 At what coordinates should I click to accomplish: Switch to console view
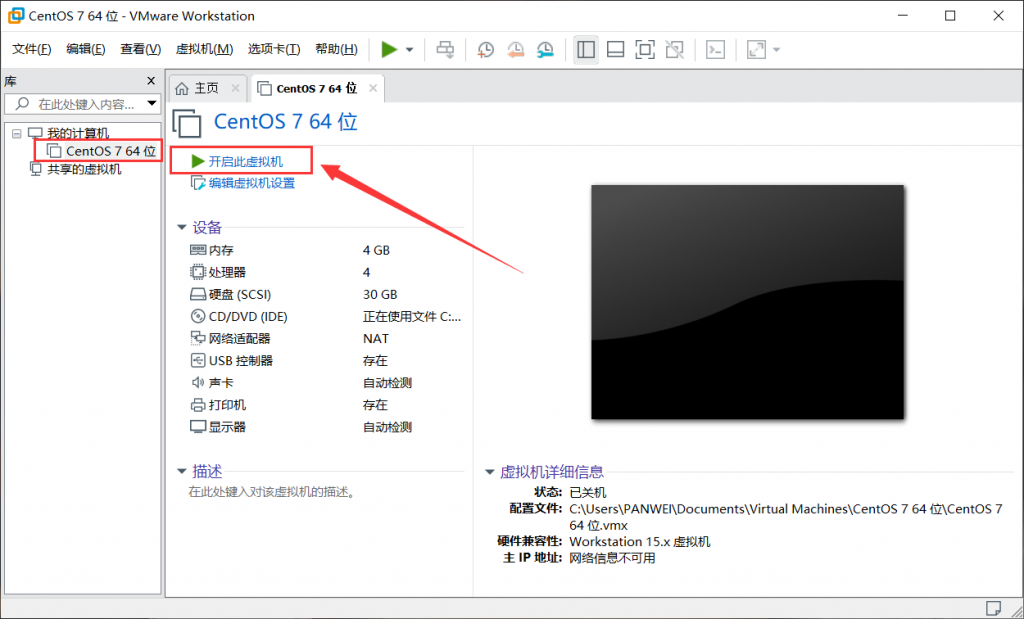coord(716,50)
